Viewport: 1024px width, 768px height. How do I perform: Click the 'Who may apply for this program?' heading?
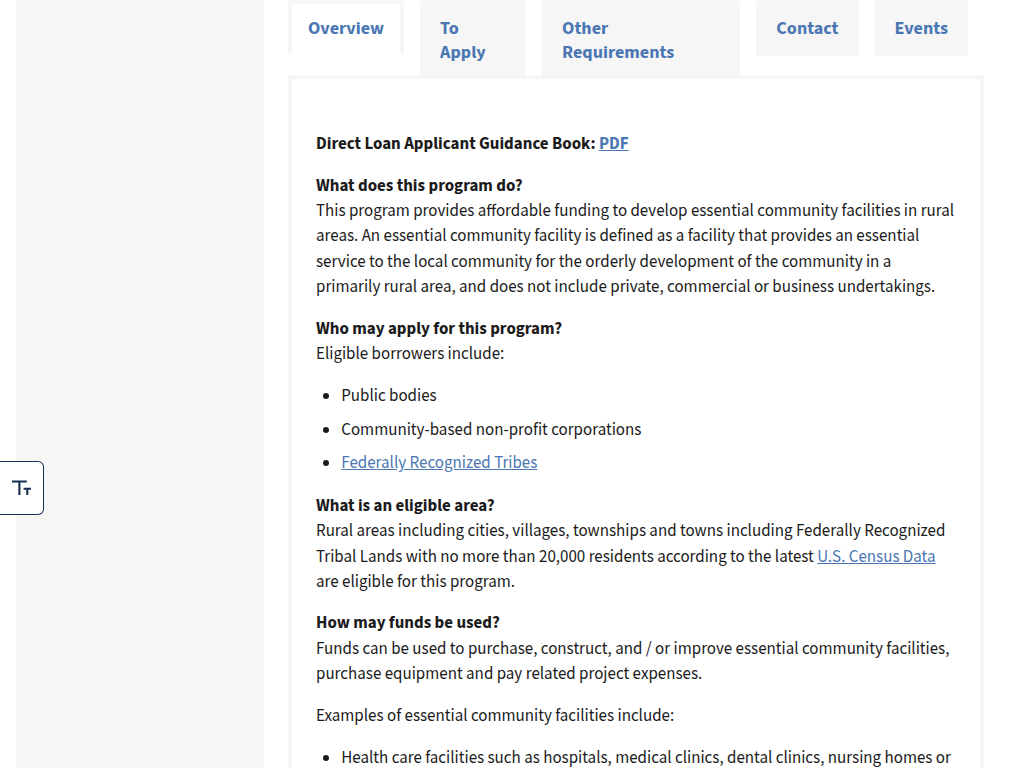click(439, 328)
